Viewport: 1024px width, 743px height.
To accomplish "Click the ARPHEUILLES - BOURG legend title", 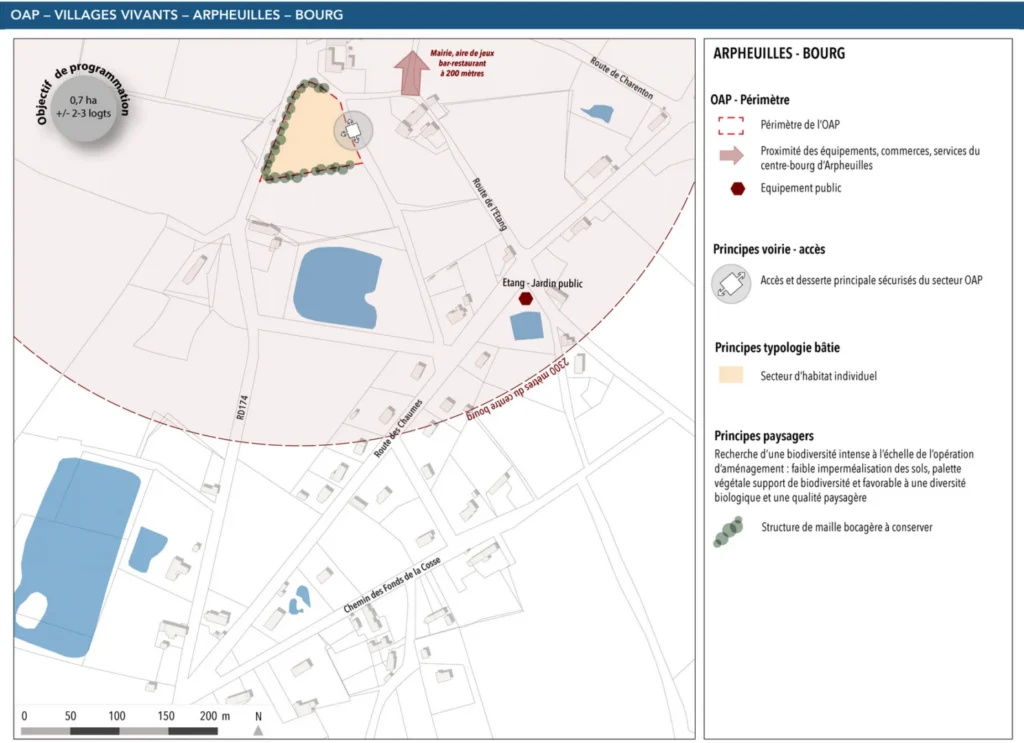I will (x=779, y=53).
